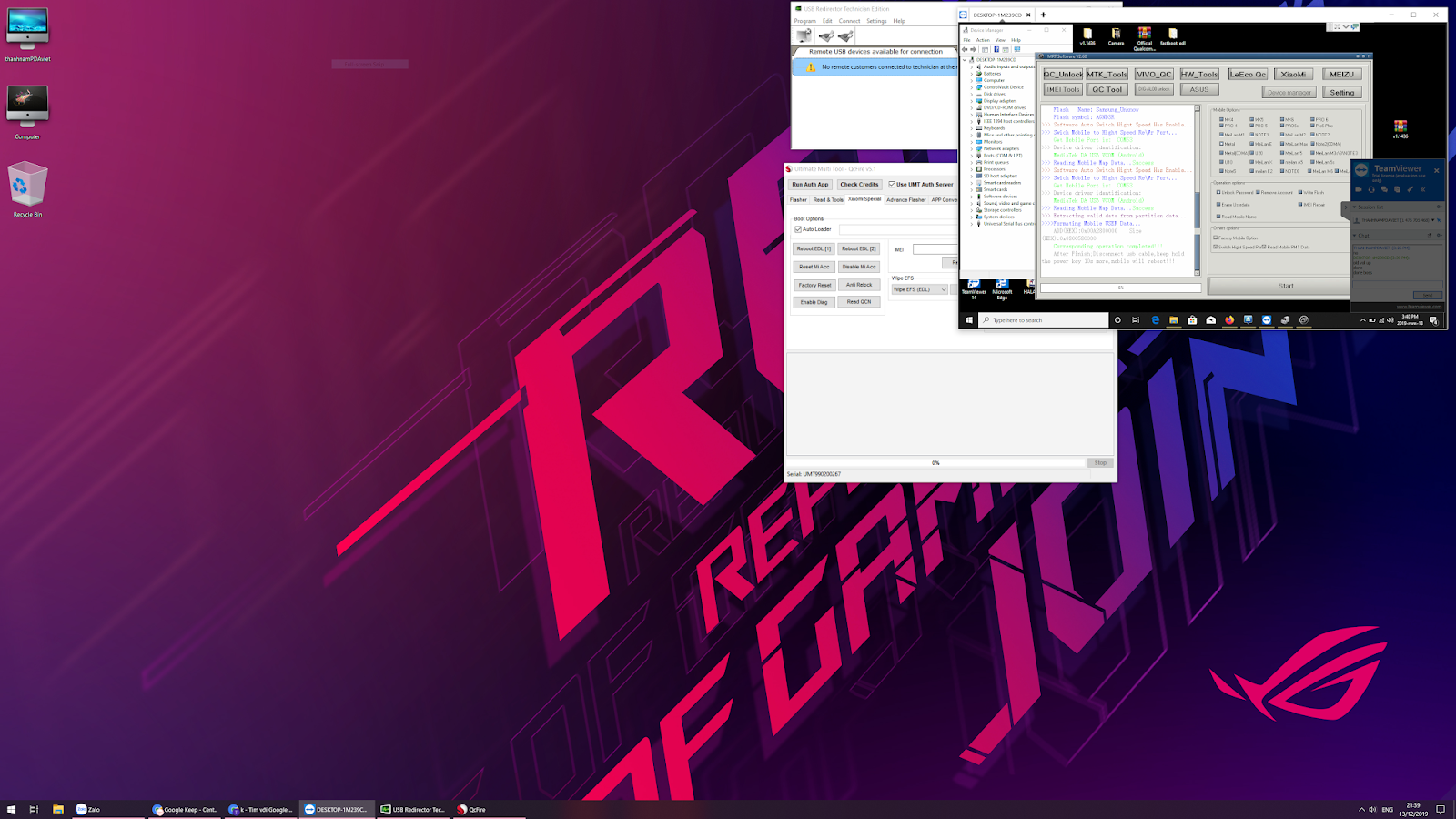The image size is (1456, 819).
Task: Toggle the Auto Loader checkbox
Action: coord(798,229)
